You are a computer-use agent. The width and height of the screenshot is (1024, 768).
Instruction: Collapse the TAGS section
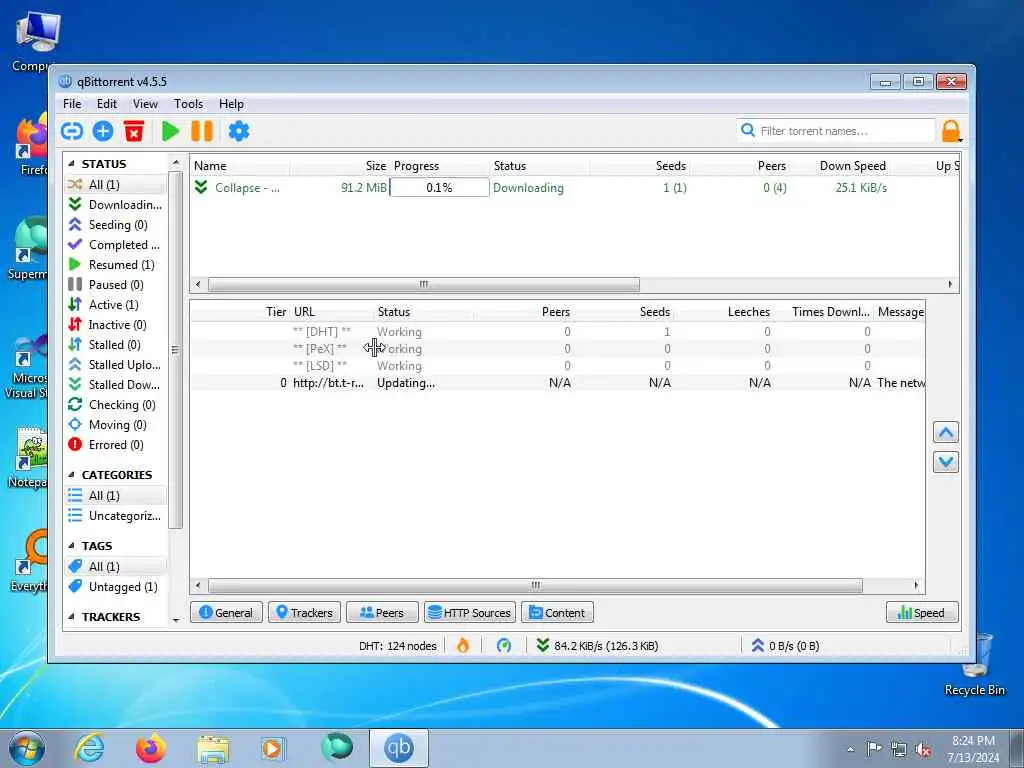click(x=71, y=546)
